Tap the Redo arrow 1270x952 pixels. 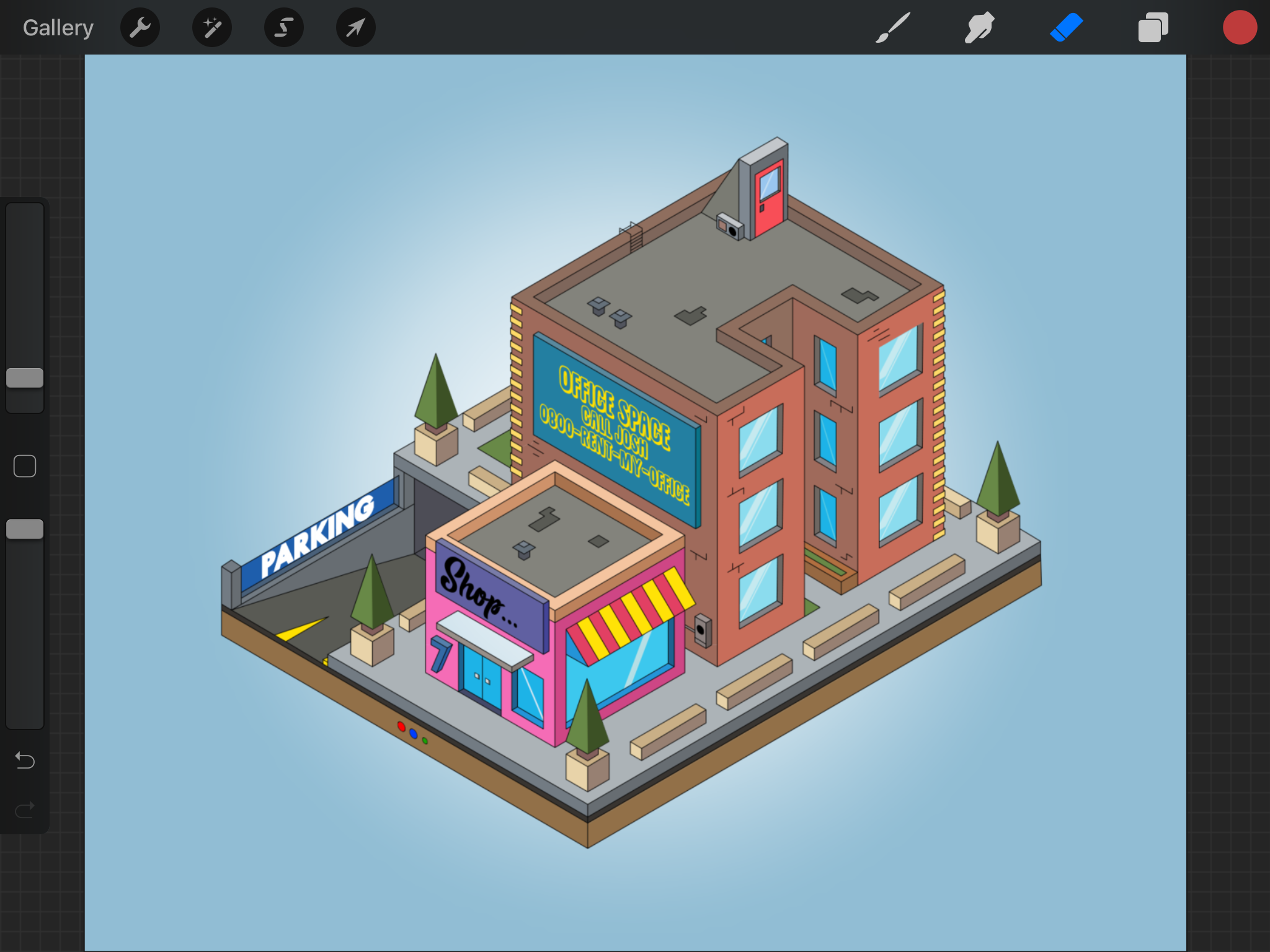tap(25, 809)
